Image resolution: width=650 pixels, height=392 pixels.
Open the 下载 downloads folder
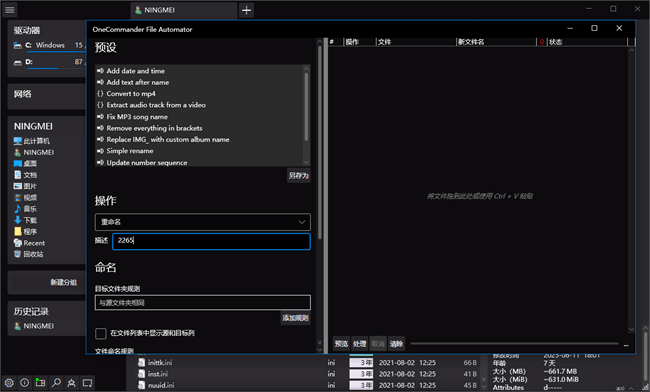(25, 220)
